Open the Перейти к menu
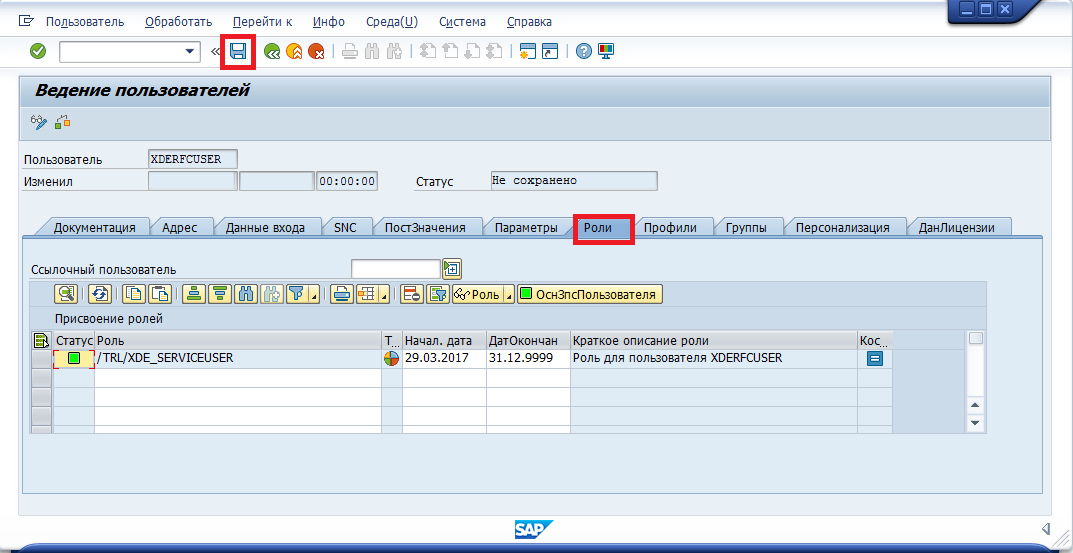This screenshot has width=1073, height=553. coord(262,21)
